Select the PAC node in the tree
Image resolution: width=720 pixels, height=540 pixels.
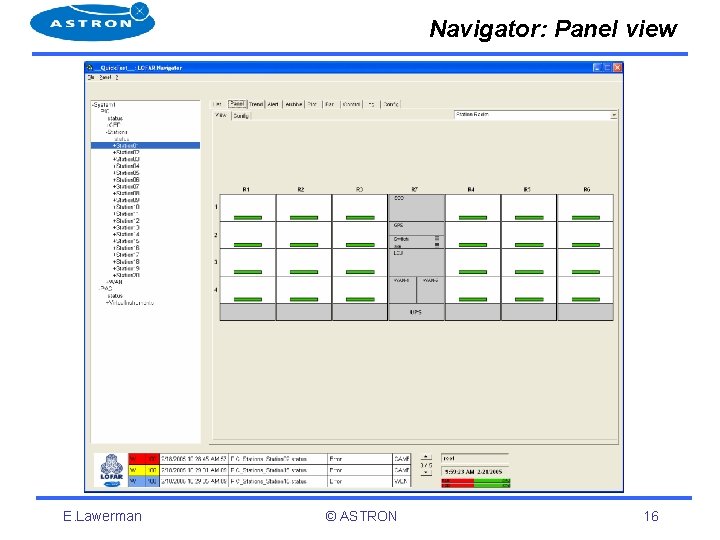[x=107, y=289]
